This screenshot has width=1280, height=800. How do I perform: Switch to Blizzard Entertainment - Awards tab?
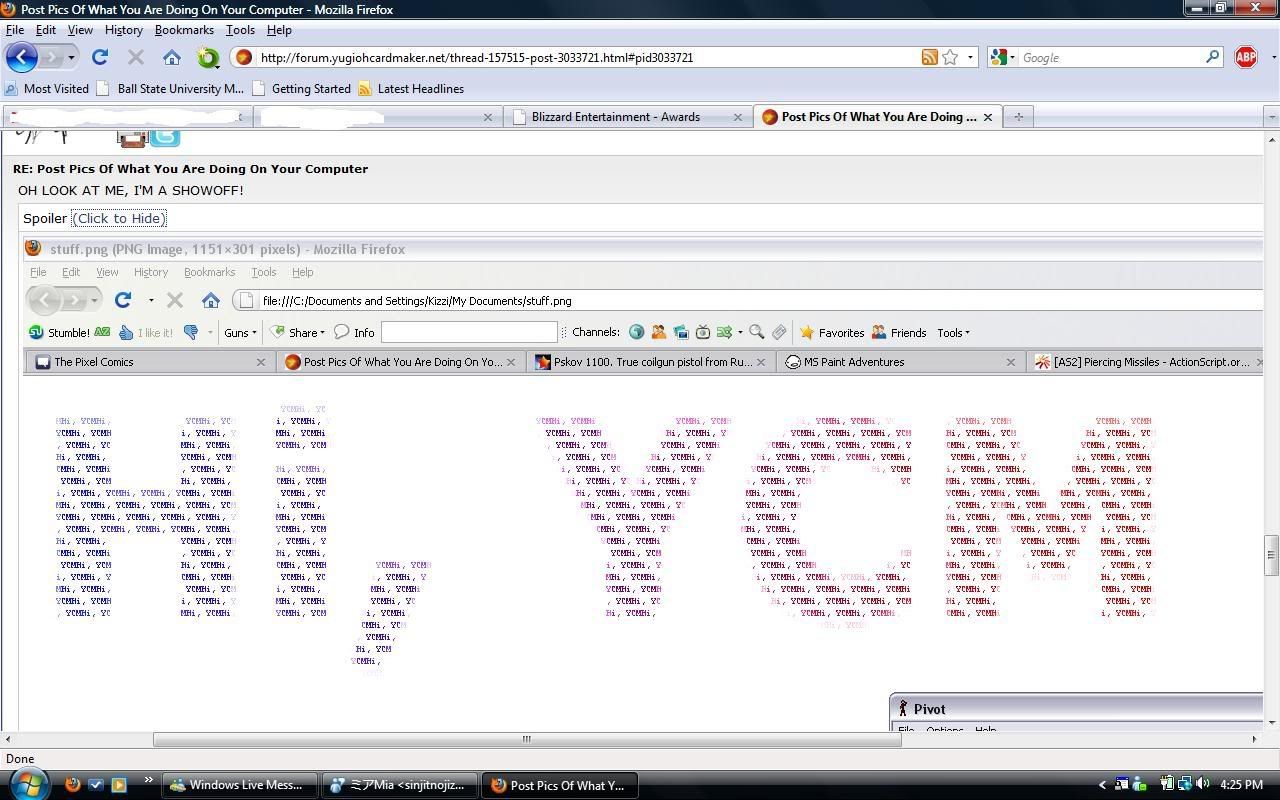(x=615, y=117)
